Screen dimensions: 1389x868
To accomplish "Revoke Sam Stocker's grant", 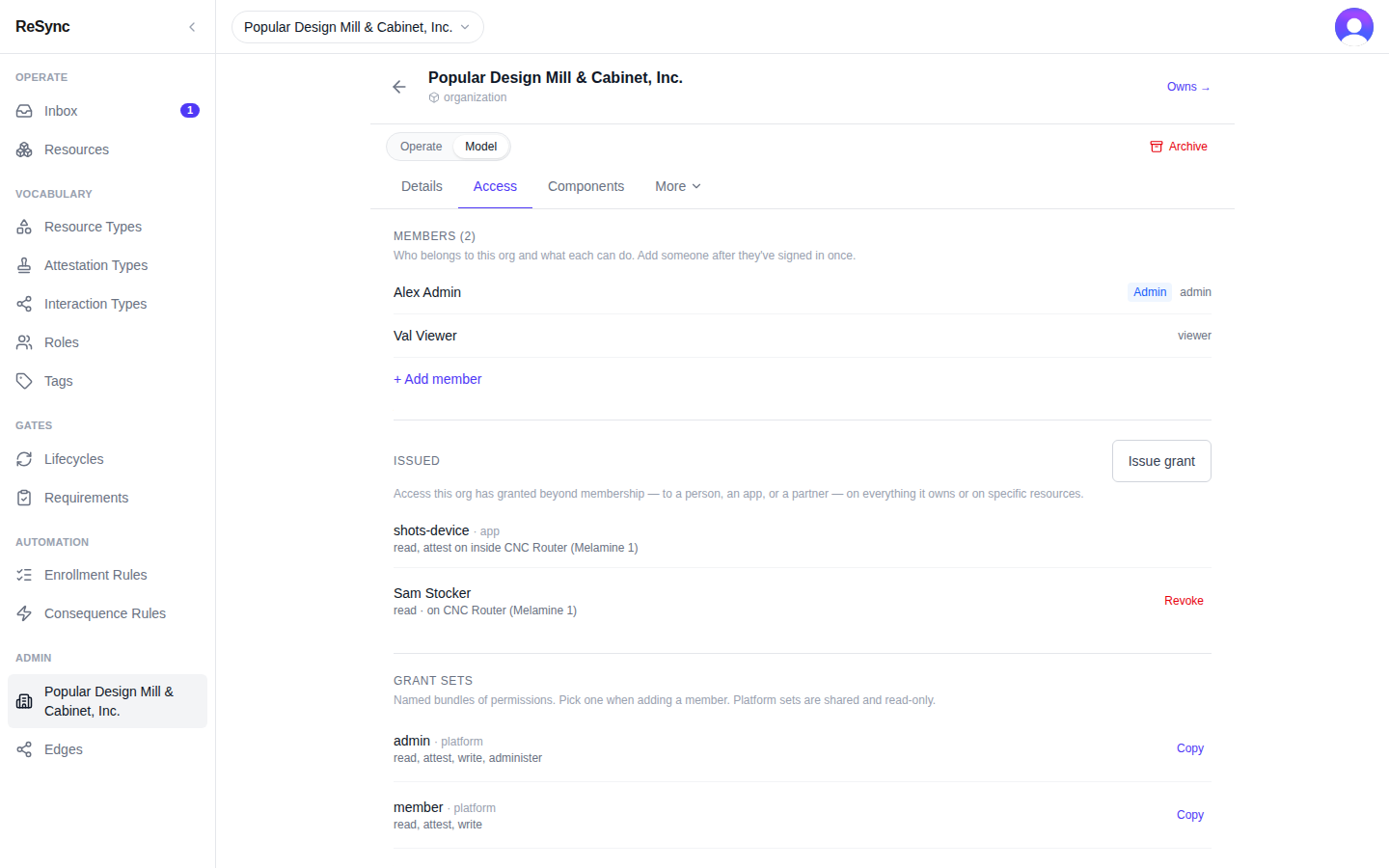I will [x=1184, y=601].
